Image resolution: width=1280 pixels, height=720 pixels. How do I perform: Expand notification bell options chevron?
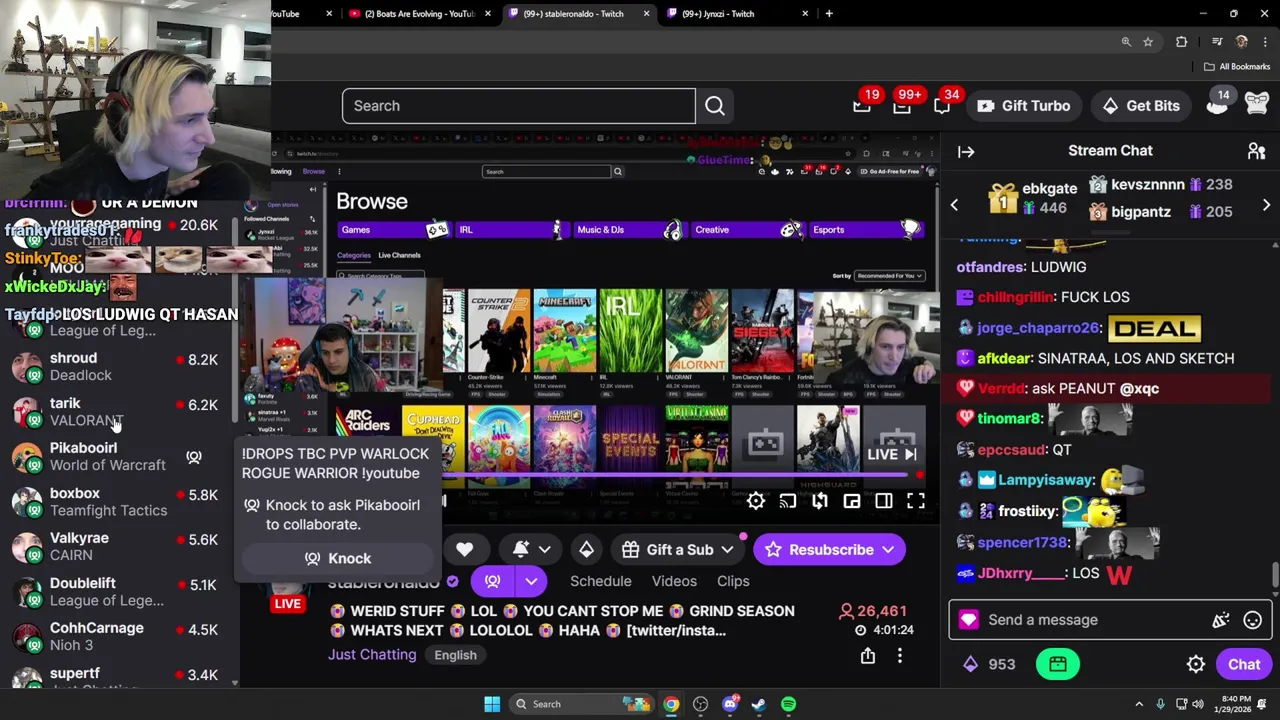click(x=545, y=549)
